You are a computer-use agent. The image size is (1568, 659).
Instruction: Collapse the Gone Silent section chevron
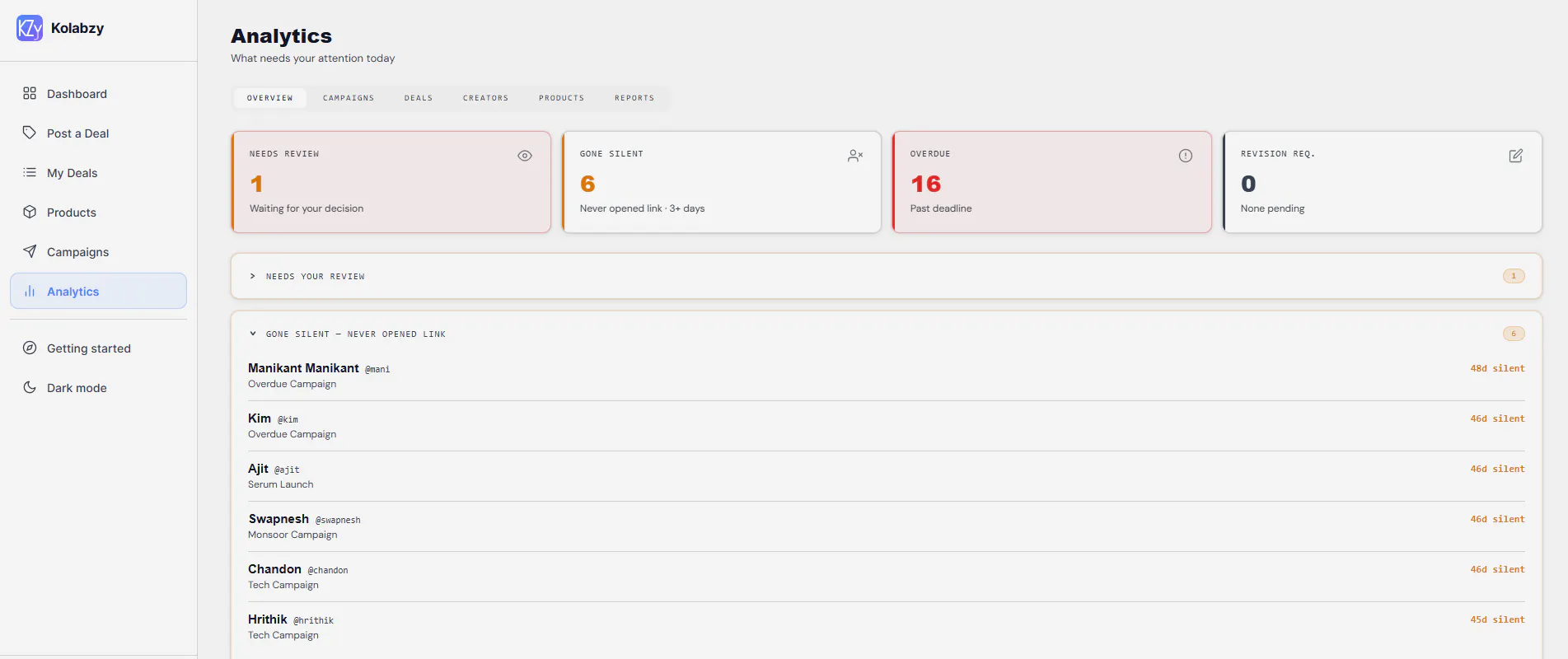point(253,334)
